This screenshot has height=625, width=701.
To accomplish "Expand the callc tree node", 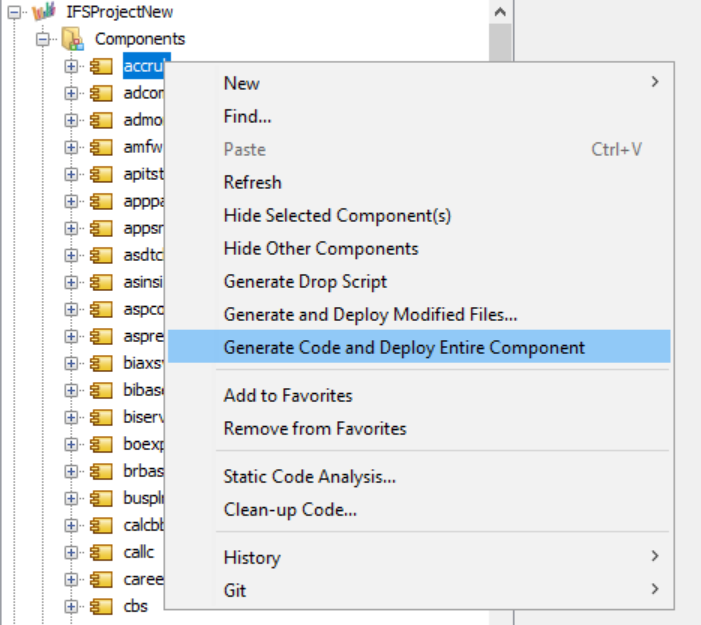I will [x=71, y=552].
